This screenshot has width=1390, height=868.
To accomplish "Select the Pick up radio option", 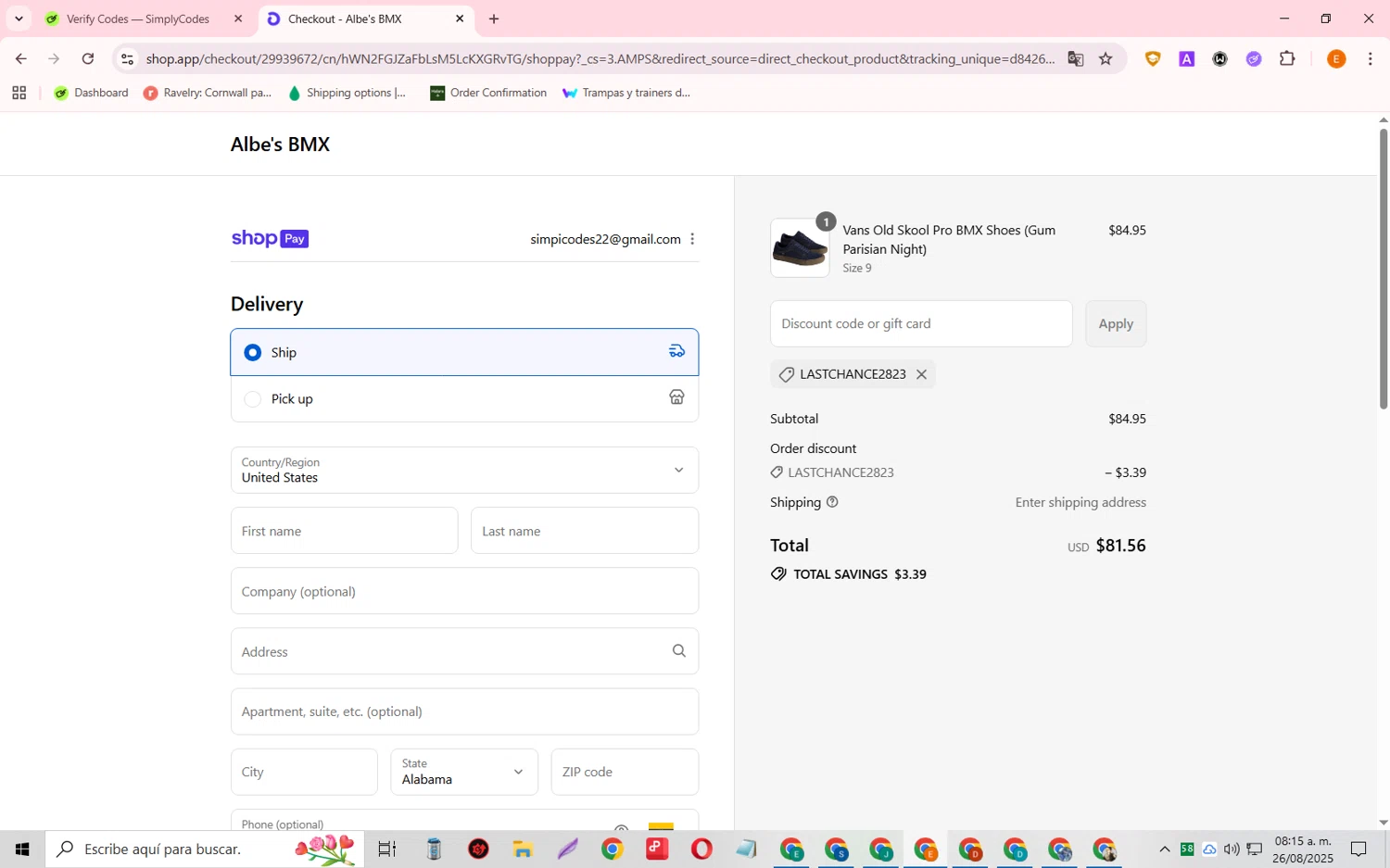I will (x=252, y=399).
